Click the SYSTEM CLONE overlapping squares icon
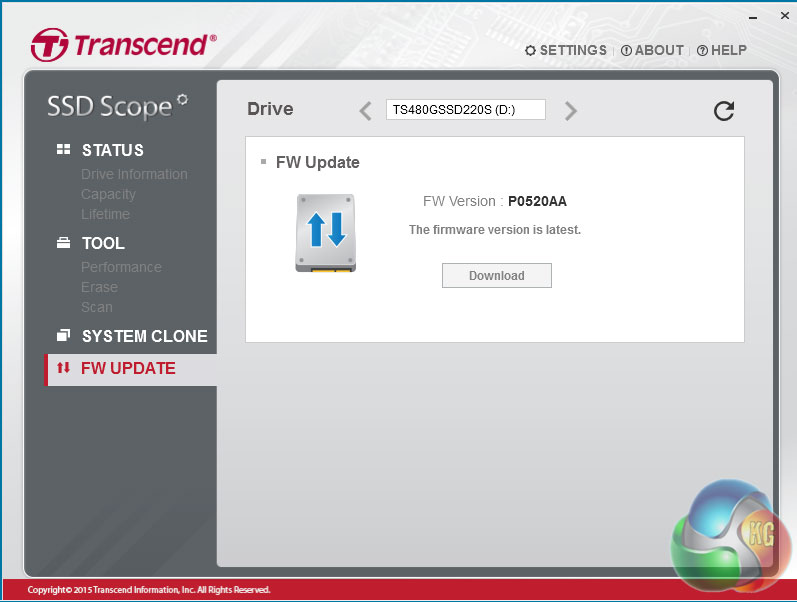 [x=64, y=335]
